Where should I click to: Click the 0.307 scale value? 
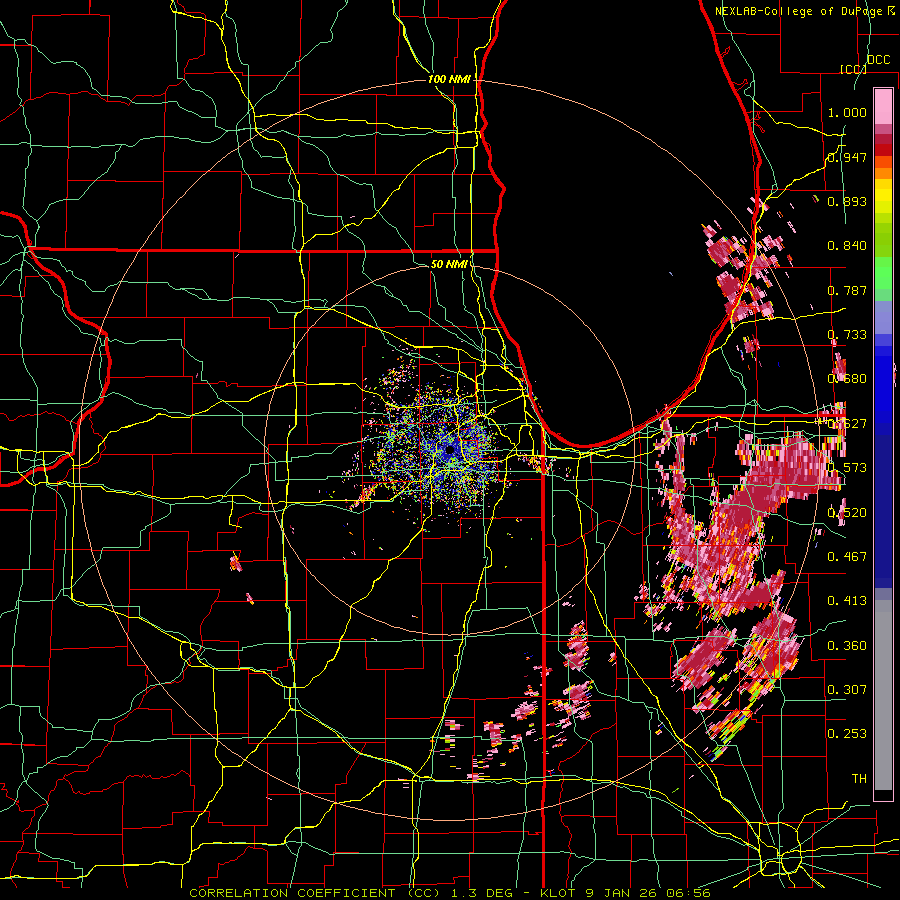[847, 689]
